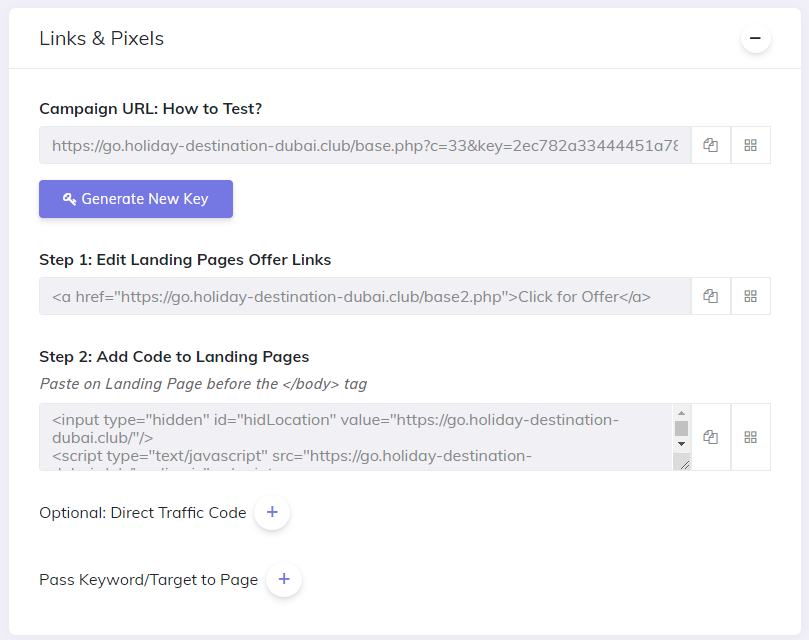This screenshot has height=640, width=809.
Task: Copy the Campaign URL to clipboard
Action: 710,146
